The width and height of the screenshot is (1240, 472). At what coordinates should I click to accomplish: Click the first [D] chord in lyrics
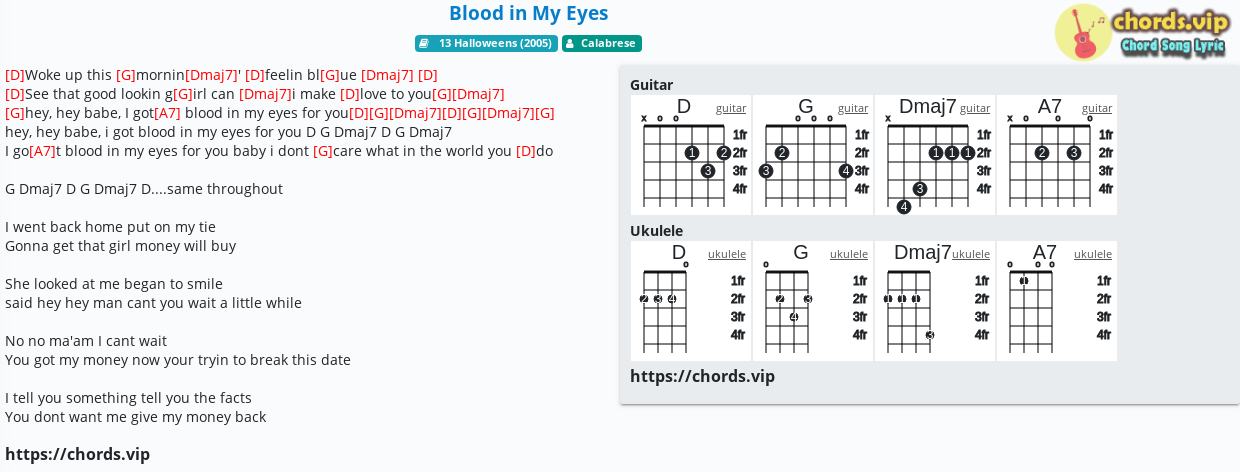point(15,75)
